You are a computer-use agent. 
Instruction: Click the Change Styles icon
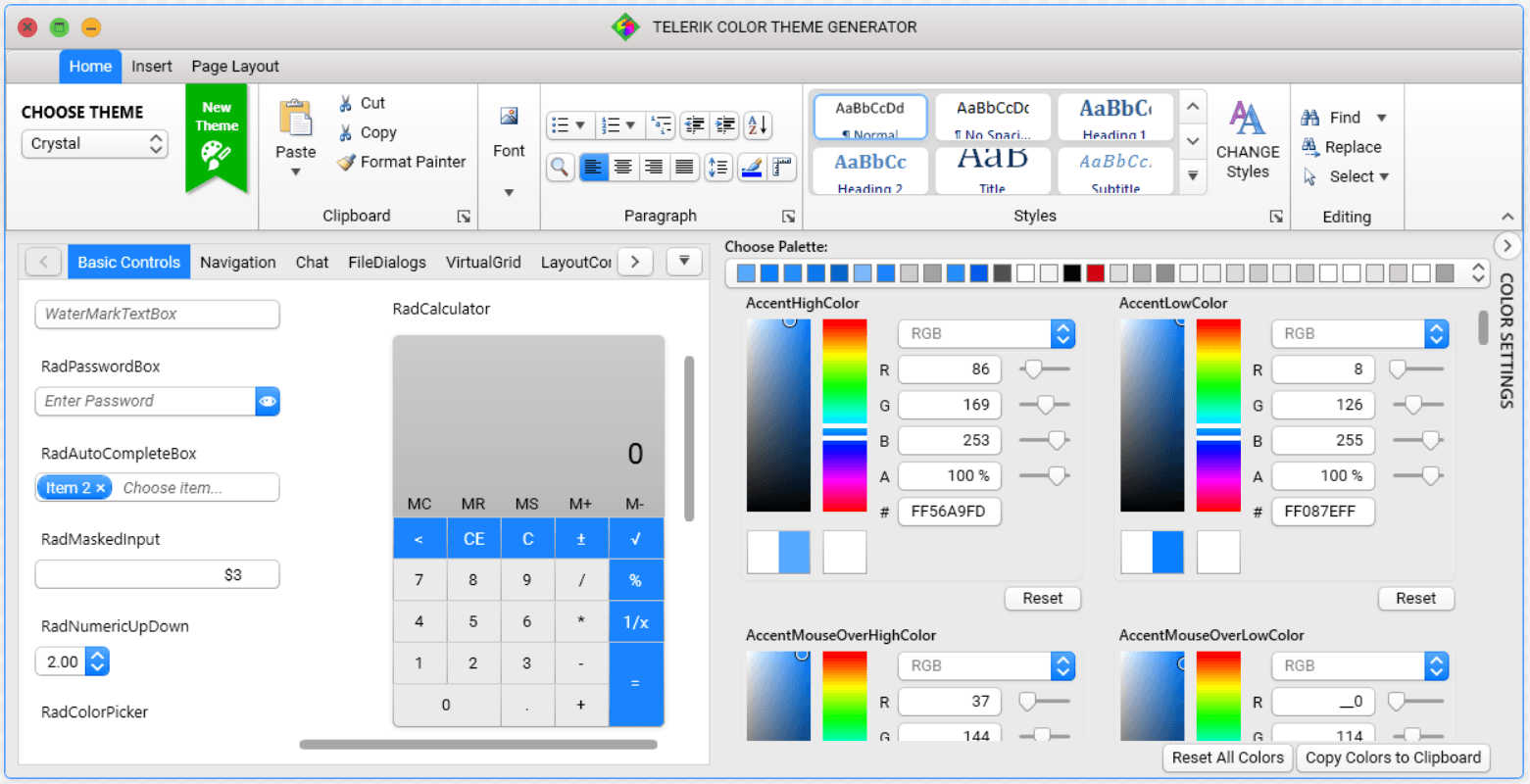[1248, 118]
